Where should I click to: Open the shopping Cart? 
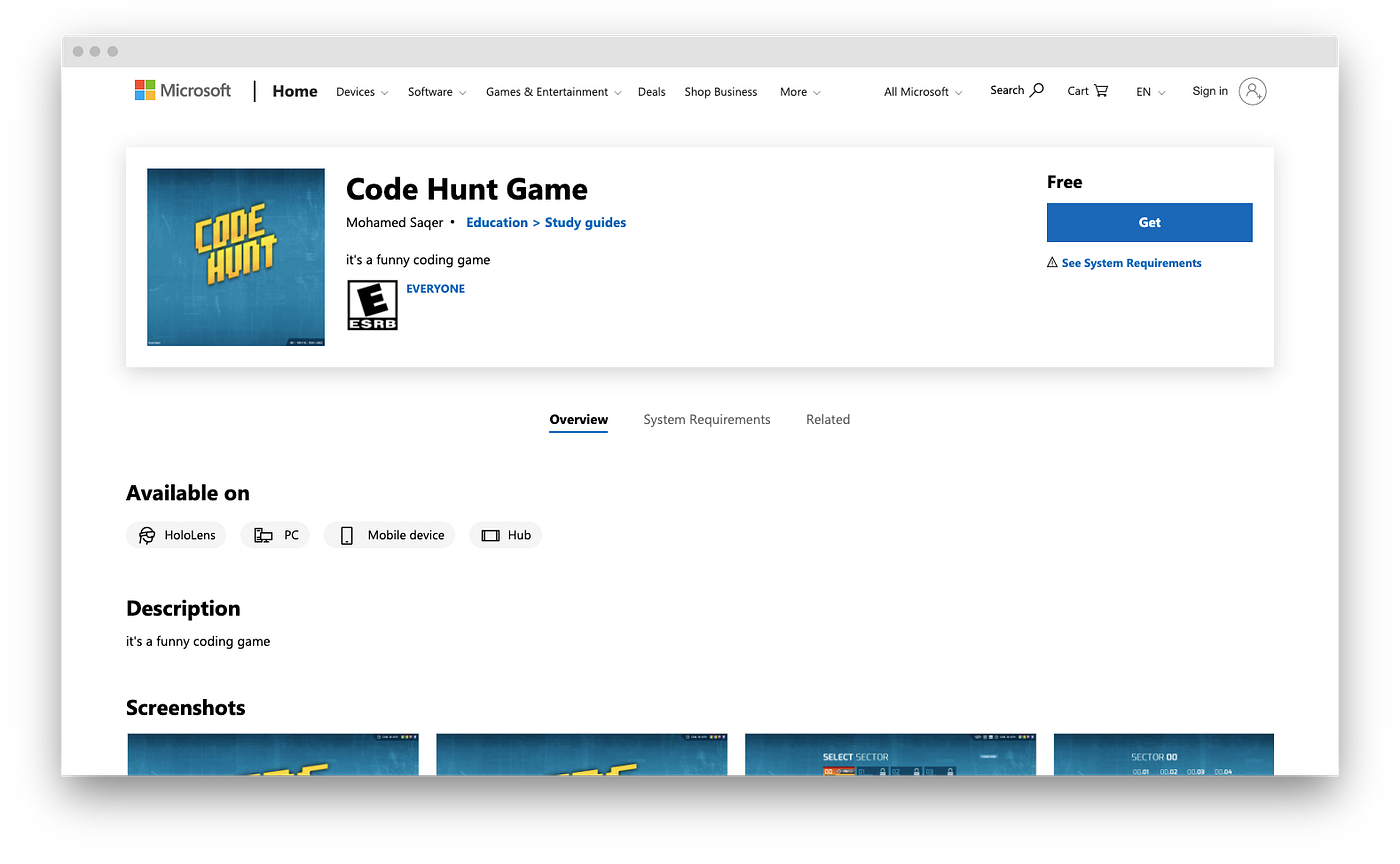pos(1088,91)
